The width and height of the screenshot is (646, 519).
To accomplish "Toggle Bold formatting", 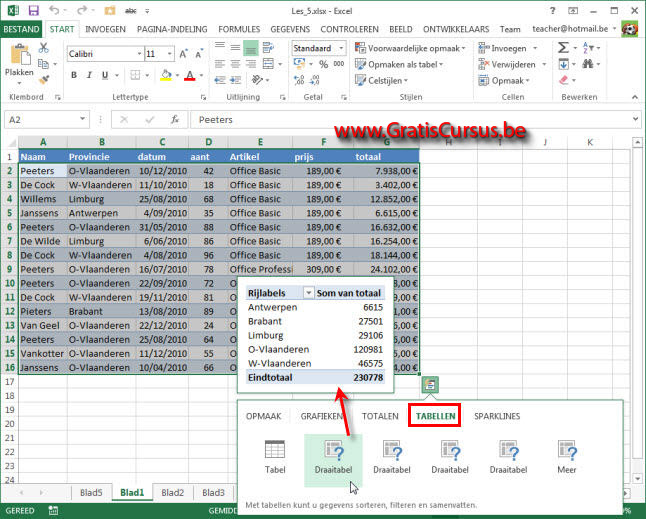I will click(74, 75).
